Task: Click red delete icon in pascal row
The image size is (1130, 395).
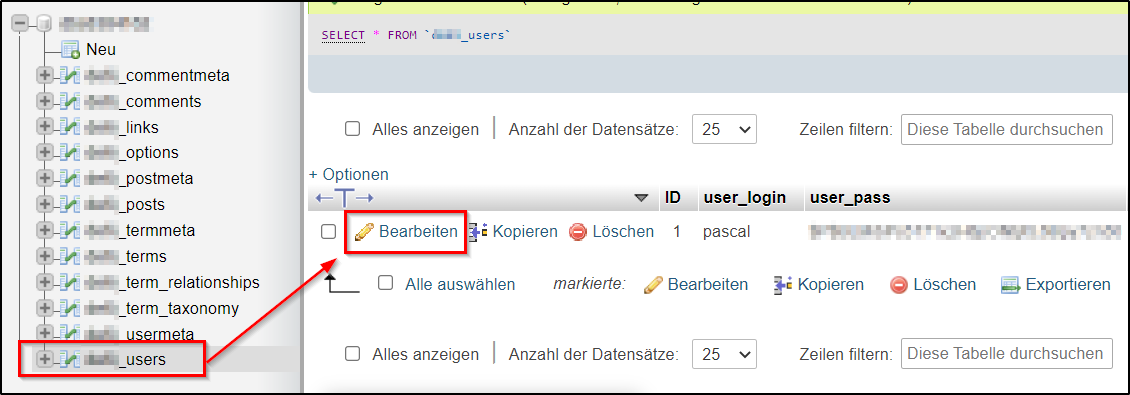Action: click(578, 231)
